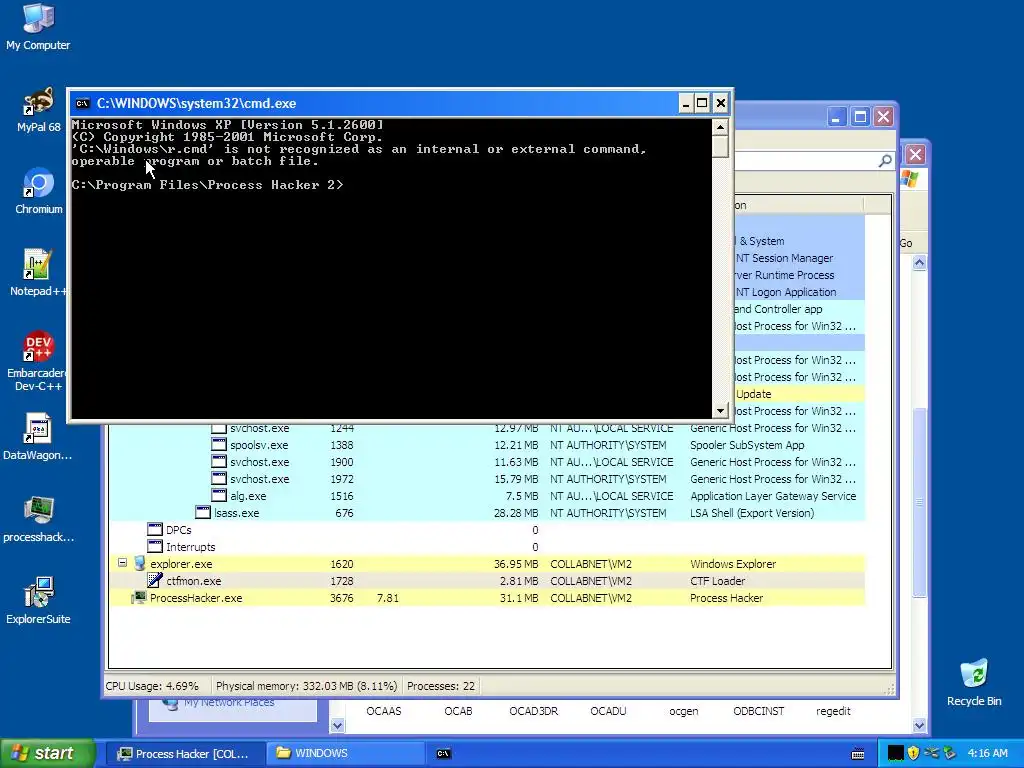This screenshot has height=768, width=1024.
Task: Click the cmd.exe title bar system icon
Action: pyautogui.click(x=82, y=103)
